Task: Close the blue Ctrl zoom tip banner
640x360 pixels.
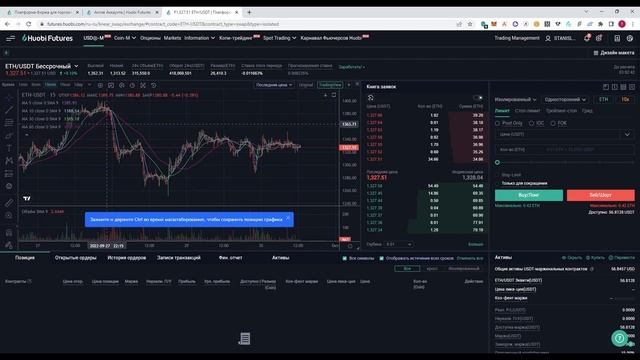Action: tap(288, 218)
